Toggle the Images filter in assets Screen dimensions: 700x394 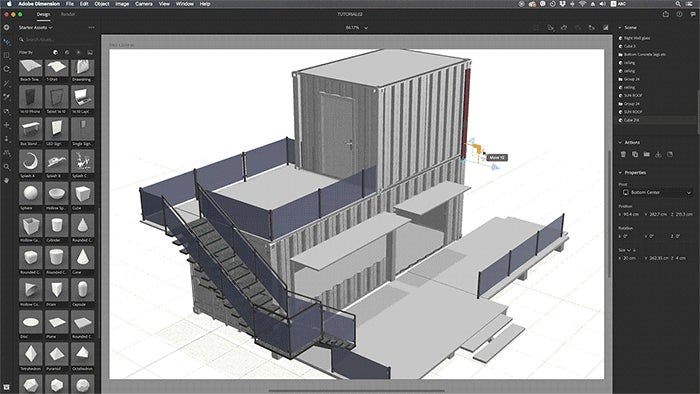tap(90, 52)
